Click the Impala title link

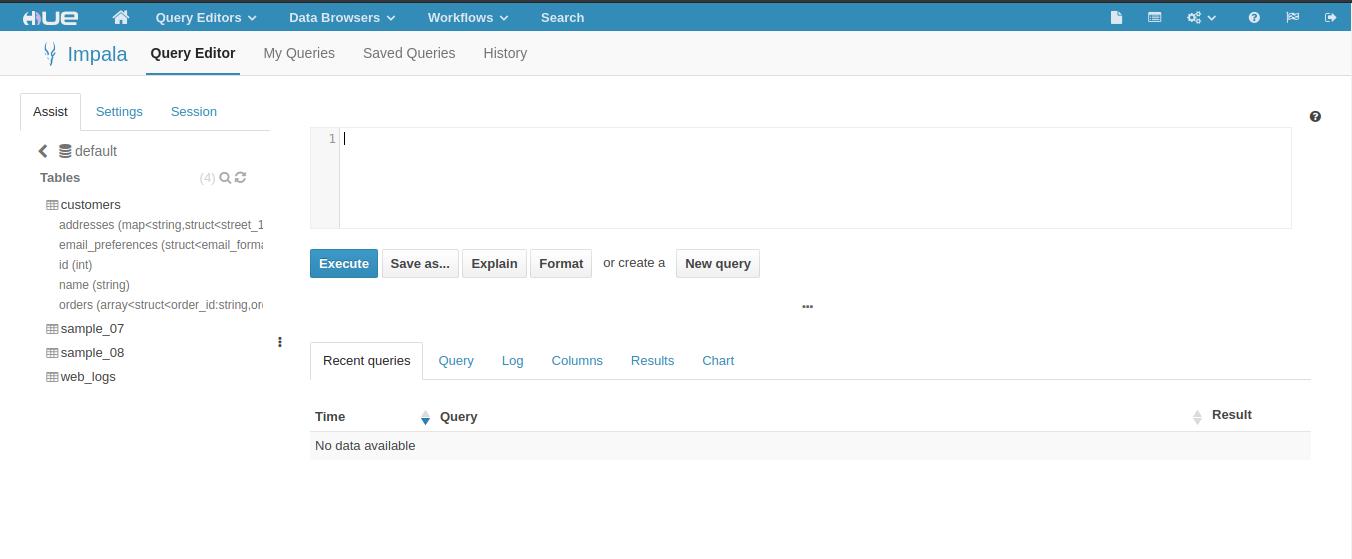(97, 54)
